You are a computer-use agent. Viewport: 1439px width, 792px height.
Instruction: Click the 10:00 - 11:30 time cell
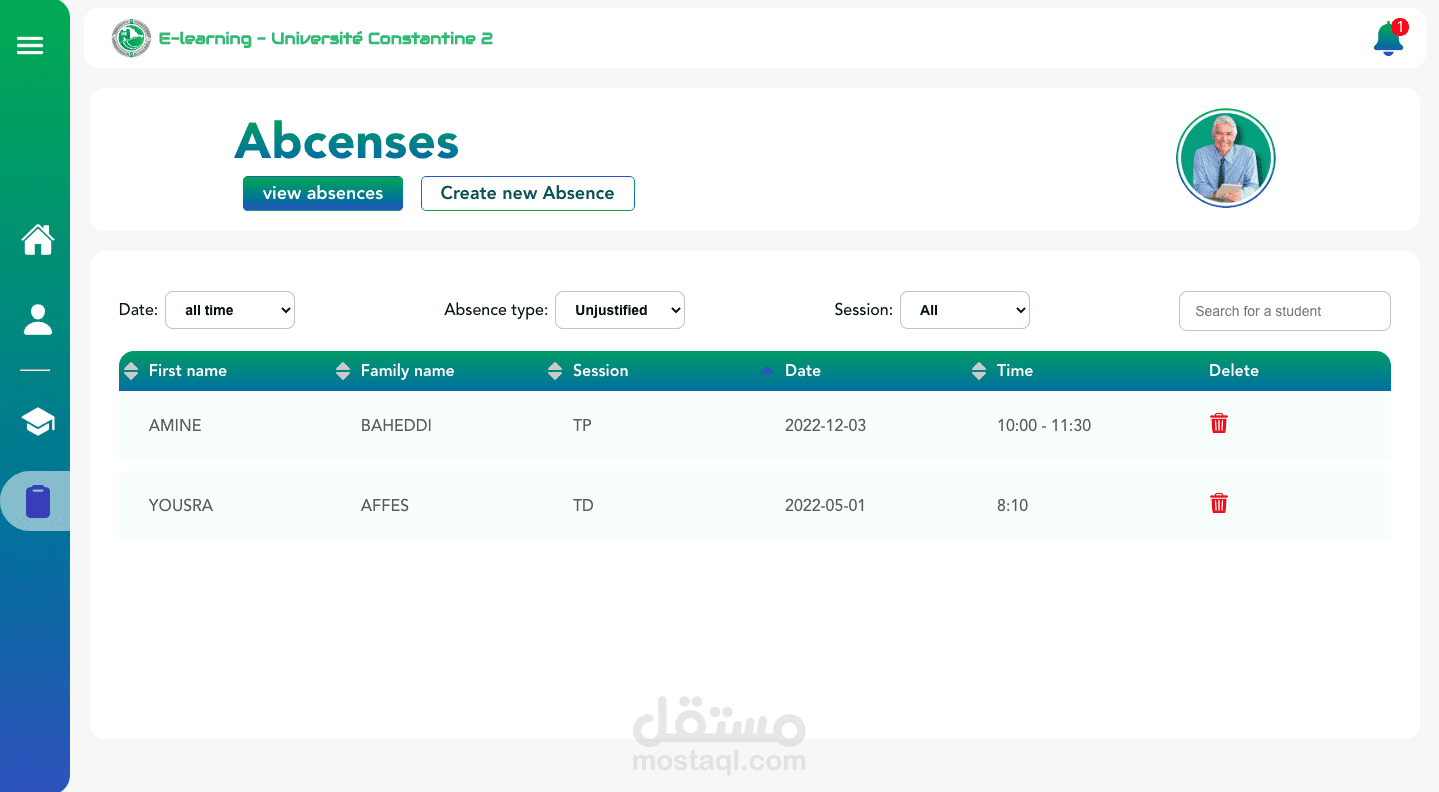(1044, 426)
